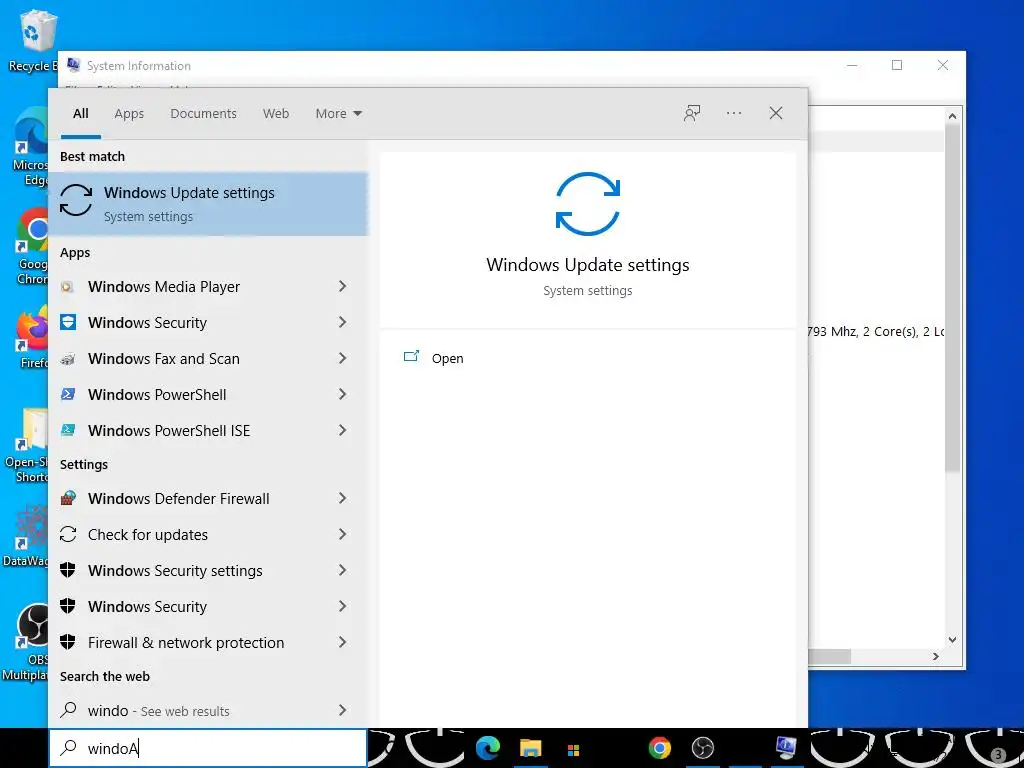The image size is (1024, 768).
Task: Click in the taskbar search input box
Action: pyautogui.click(x=208, y=748)
